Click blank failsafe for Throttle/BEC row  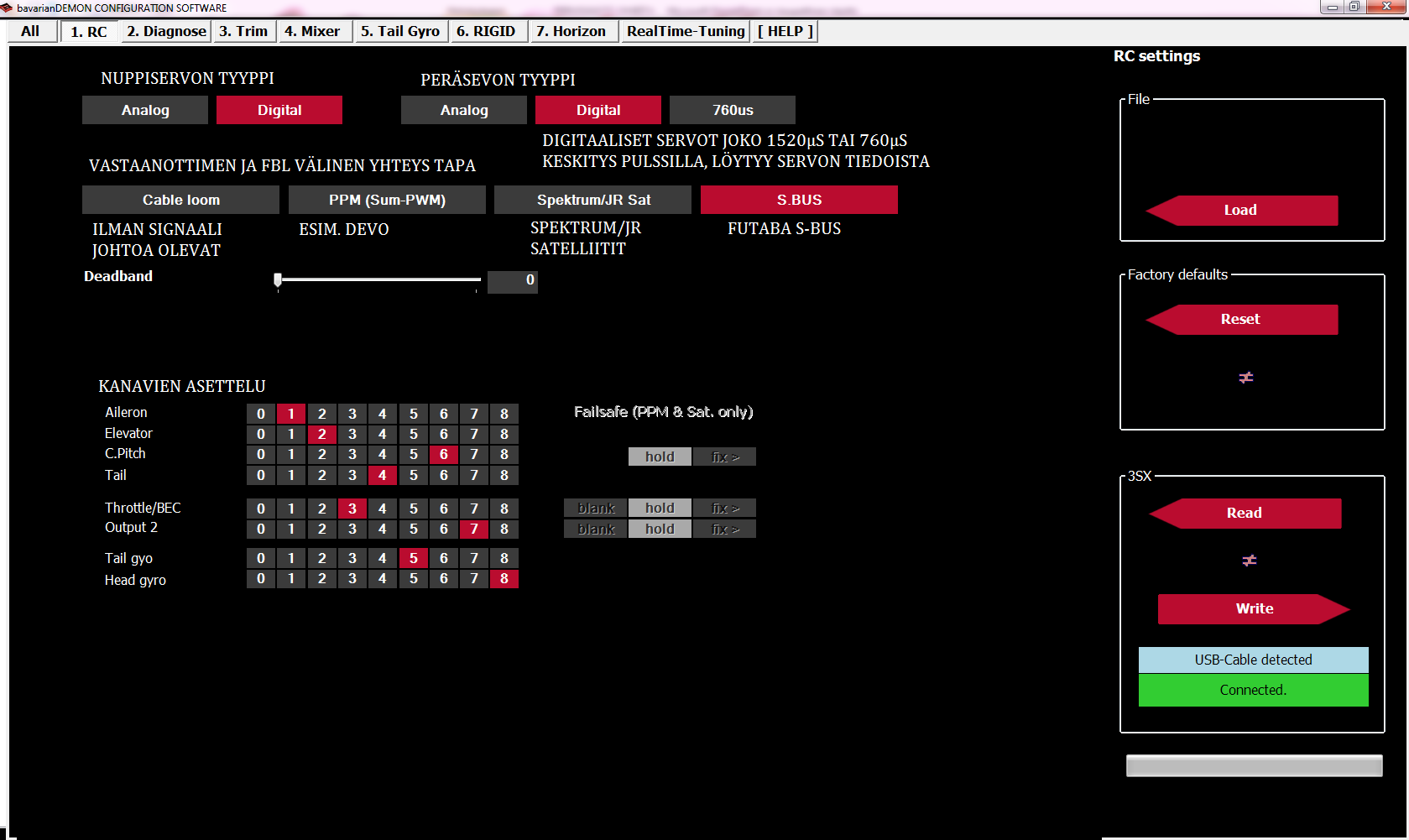pos(596,508)
